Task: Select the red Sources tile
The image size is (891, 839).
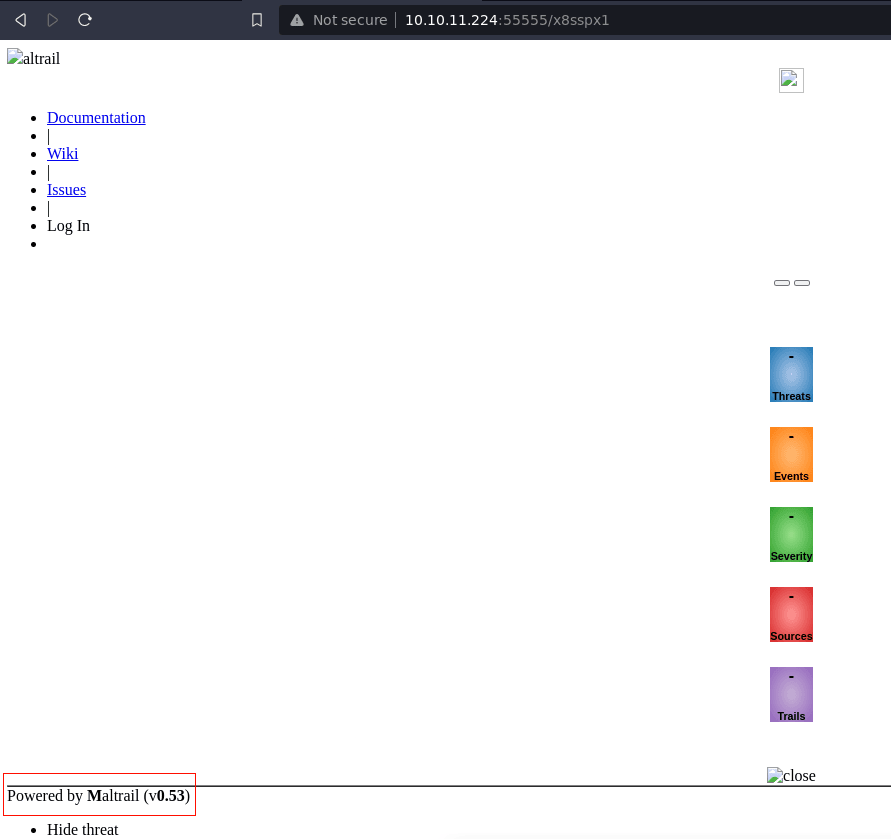Action: point(791,614)
